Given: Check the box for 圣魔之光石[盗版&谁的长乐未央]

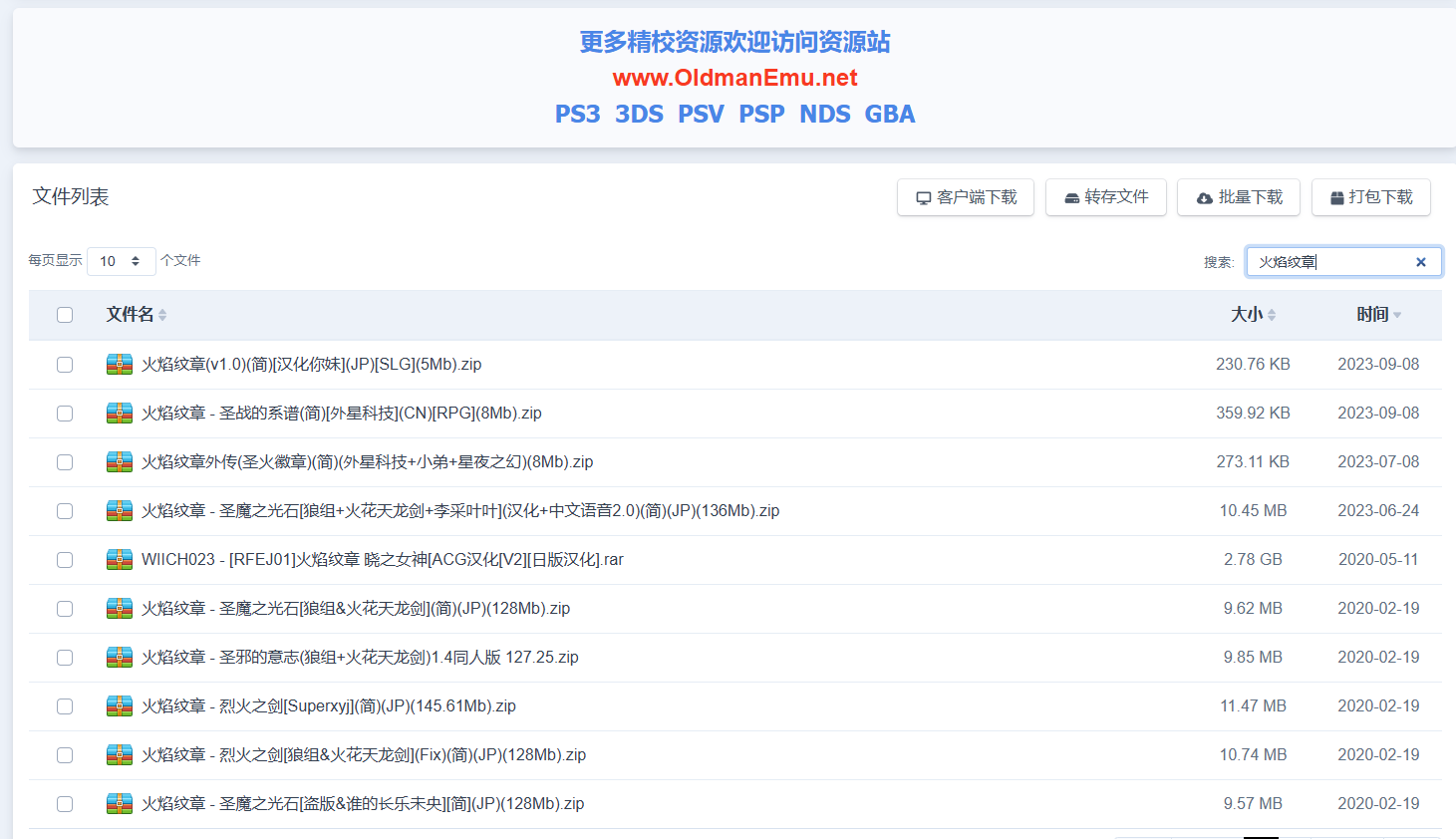Looking at the screenshot, I should pos(65,804).
